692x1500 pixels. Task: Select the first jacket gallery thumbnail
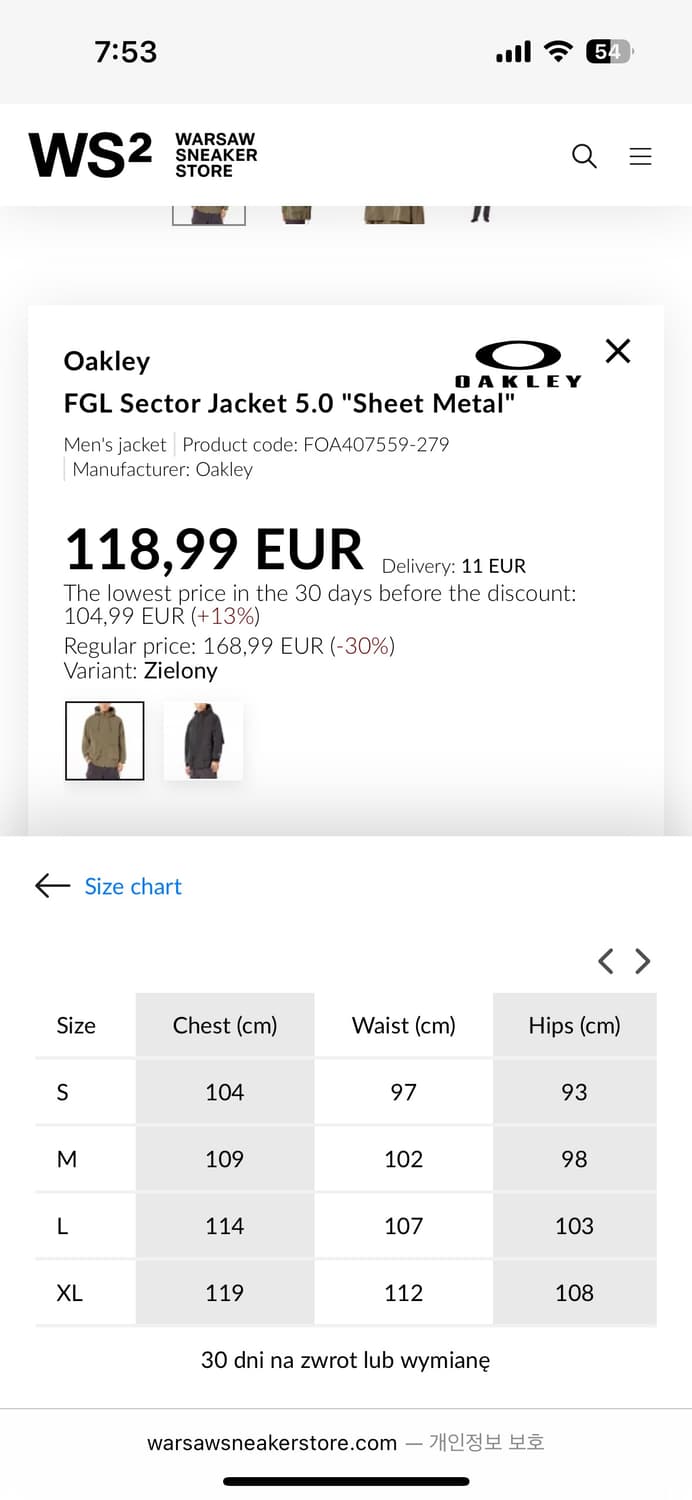[209, 212]
